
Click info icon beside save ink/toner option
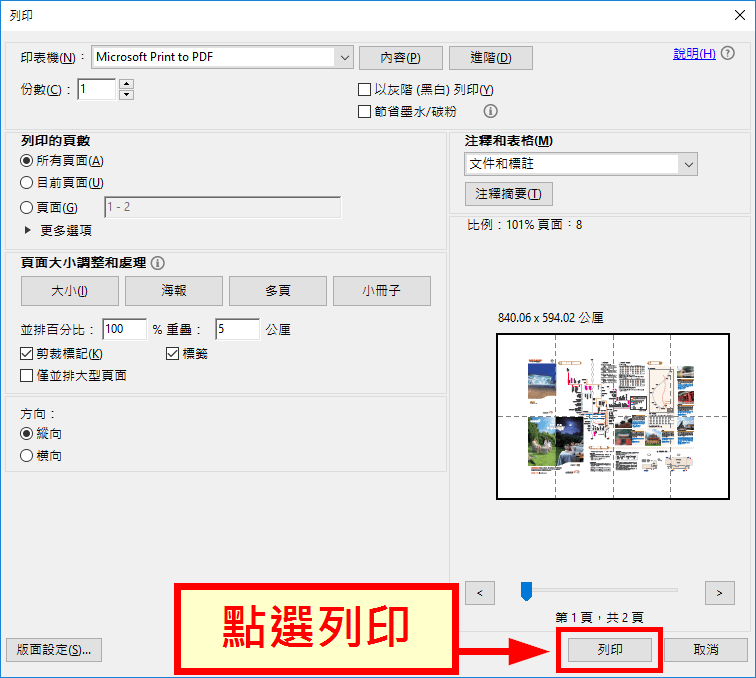coord(491,111)
